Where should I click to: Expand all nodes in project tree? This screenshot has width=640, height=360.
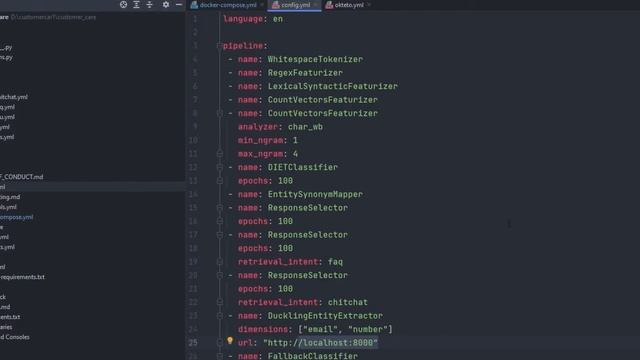[136, 4]
